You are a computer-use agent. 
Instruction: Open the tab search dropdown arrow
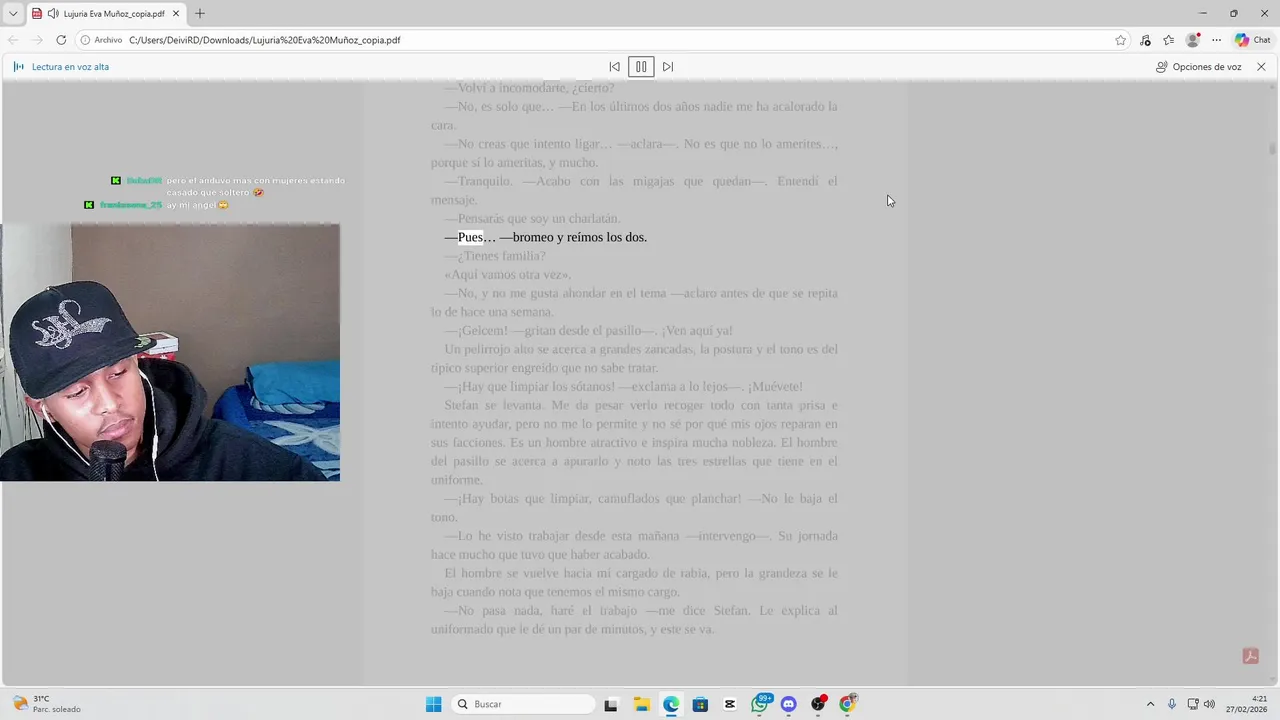coord(13,14)
